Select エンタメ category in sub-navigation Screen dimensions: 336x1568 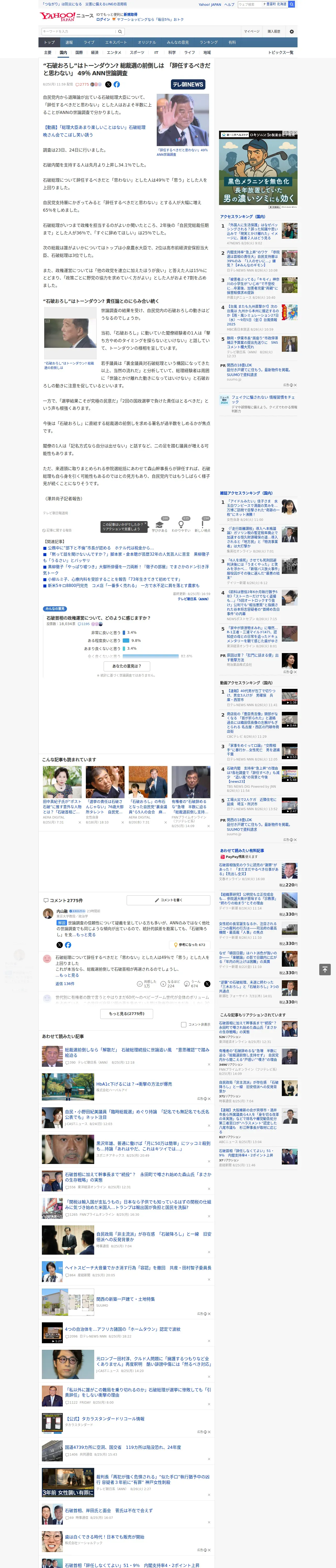pos(114,52)
